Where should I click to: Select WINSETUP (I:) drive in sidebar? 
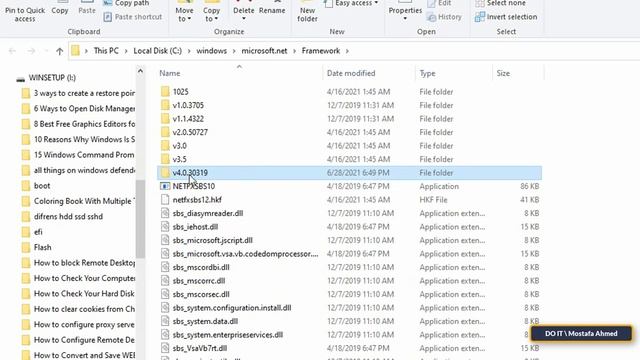click(52, 78)
